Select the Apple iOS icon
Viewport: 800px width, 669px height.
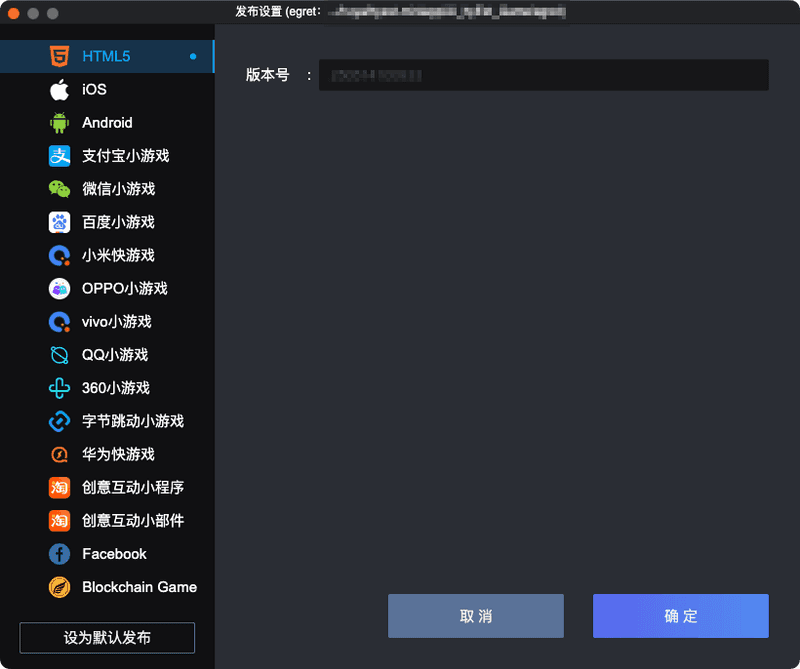(60, 90)
